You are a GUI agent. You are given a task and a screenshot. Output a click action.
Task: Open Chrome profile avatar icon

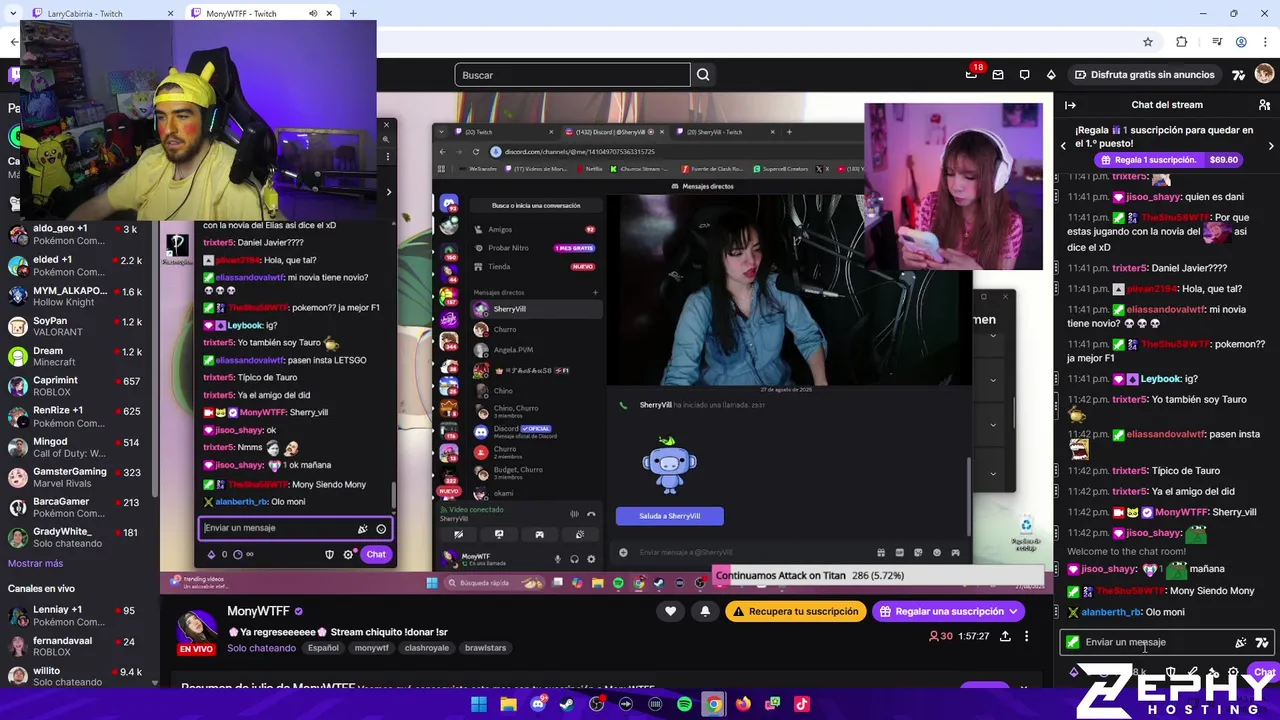click(1241, 42)
